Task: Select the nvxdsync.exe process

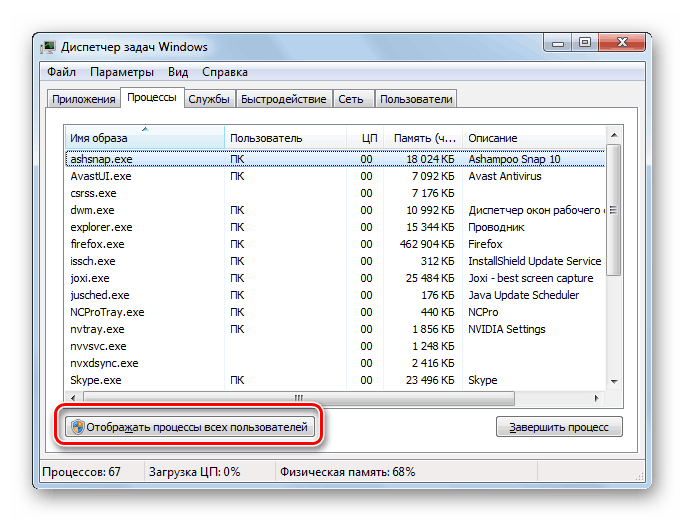Action: click(x=335, y=363)
